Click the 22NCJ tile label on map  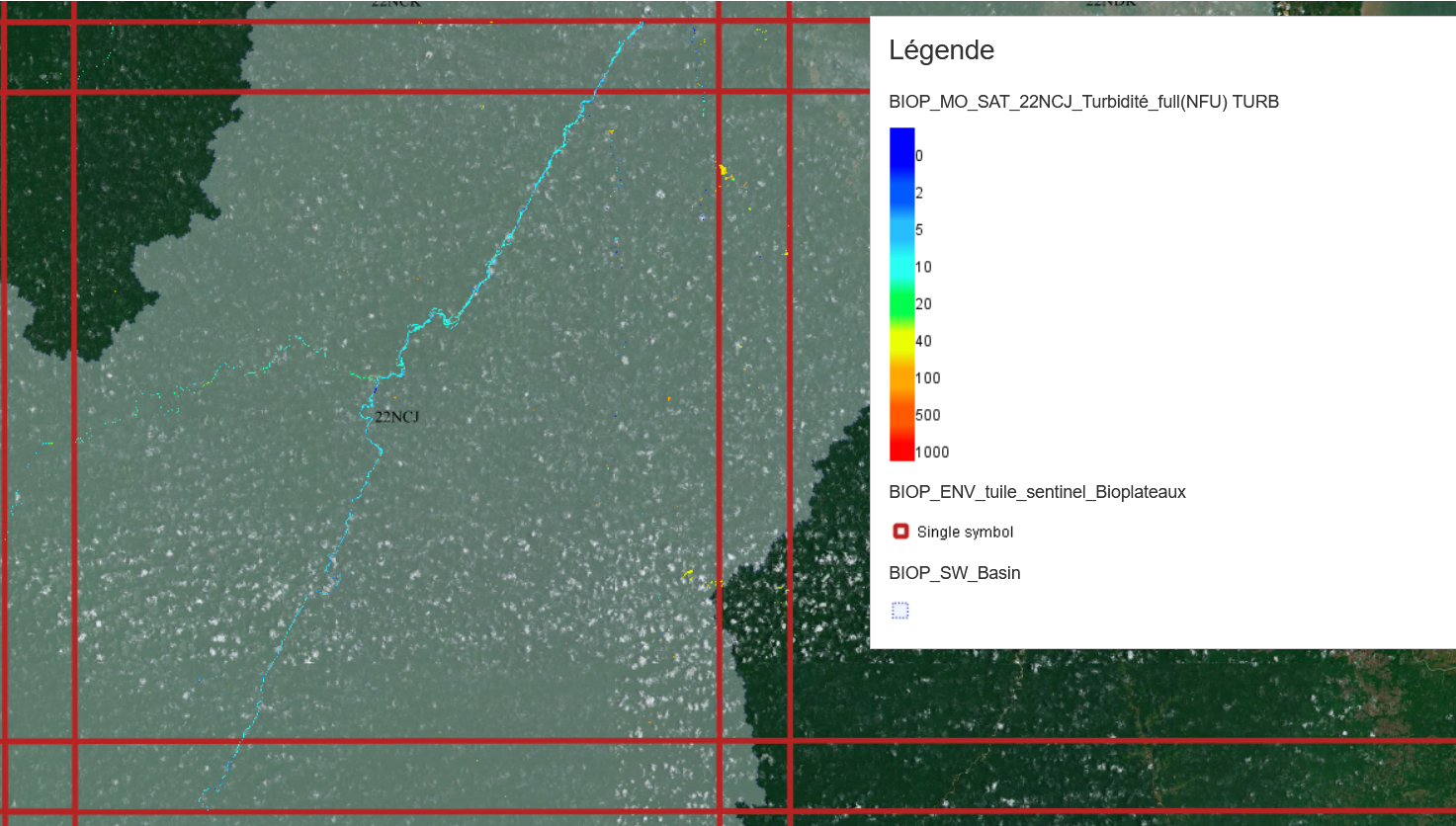click(x=397, y=417)
